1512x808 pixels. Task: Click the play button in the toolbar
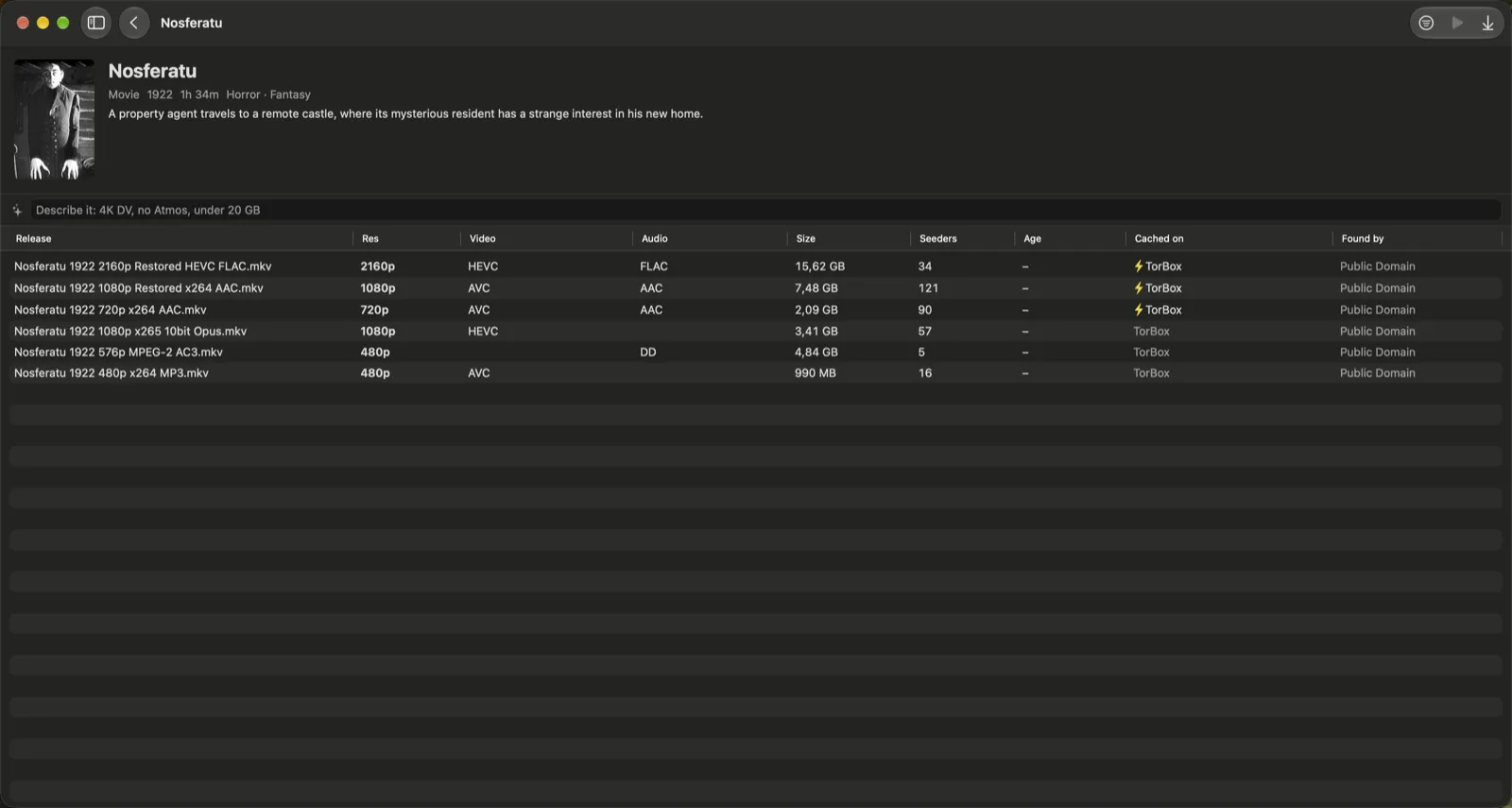[1457, 23]
